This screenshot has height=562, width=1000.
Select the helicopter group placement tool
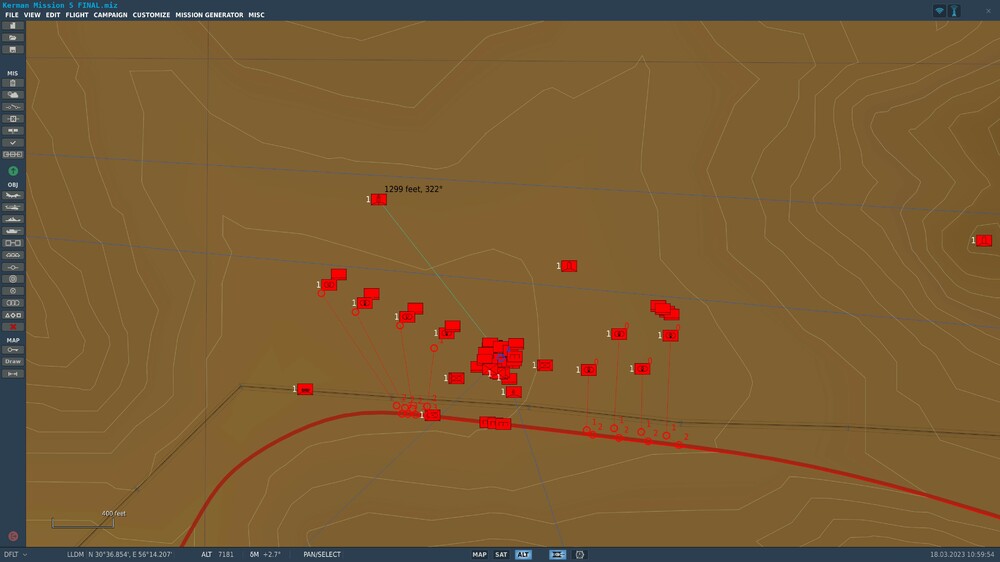[x=13, y=207]
